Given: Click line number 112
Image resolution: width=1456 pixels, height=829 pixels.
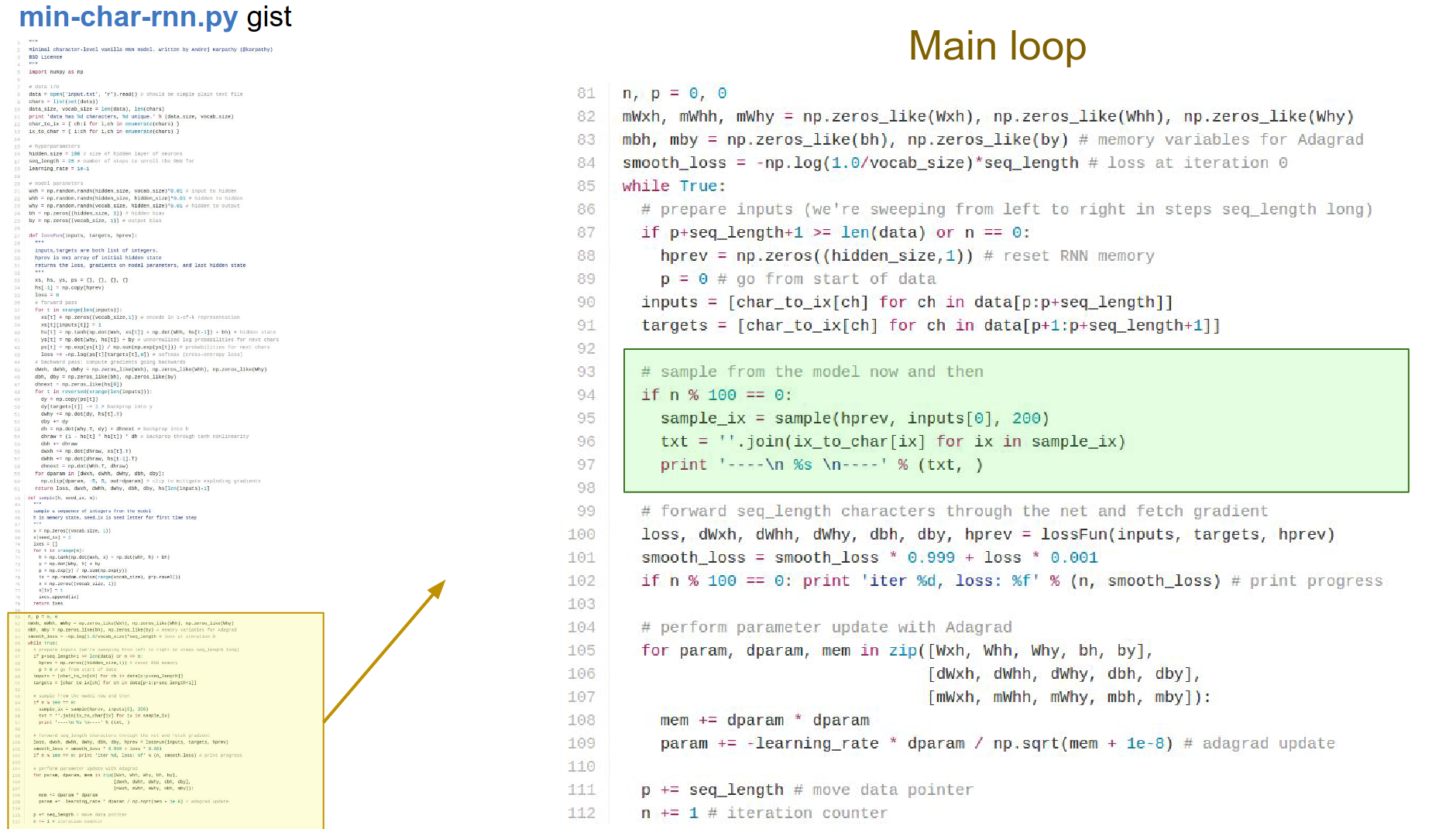Looking at the screenshot, I should coord(582,814).
